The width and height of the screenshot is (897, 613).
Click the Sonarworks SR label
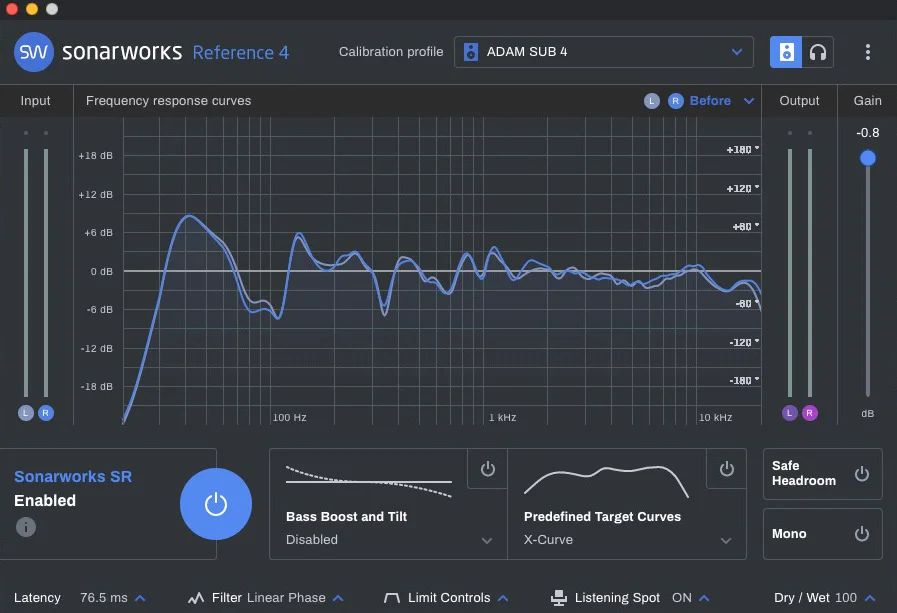click(x=73, y=476)
